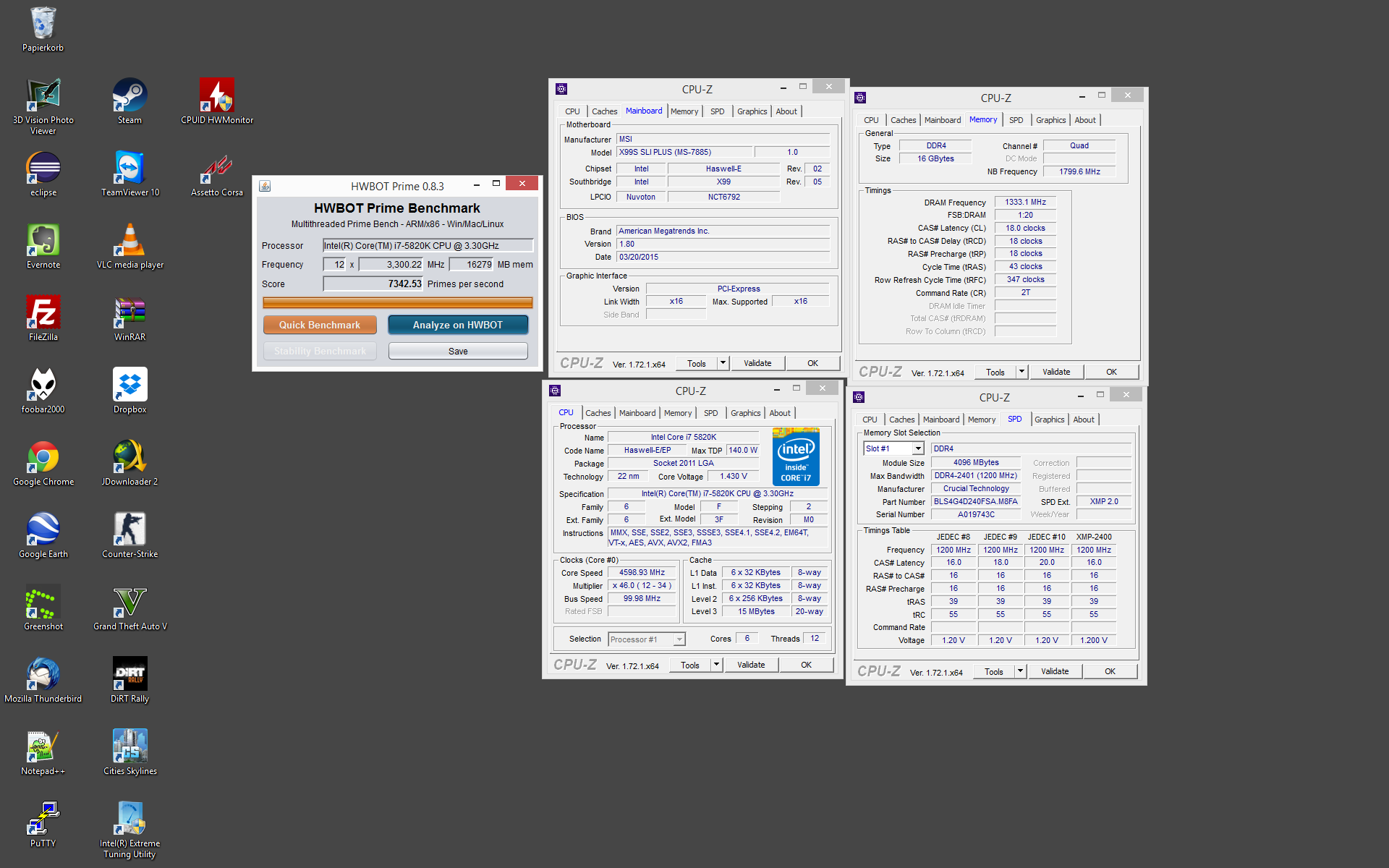Open Grand Theft Auto V shortcut
The height and width of the screenshot is (868, 1389).
pos(129,608)
